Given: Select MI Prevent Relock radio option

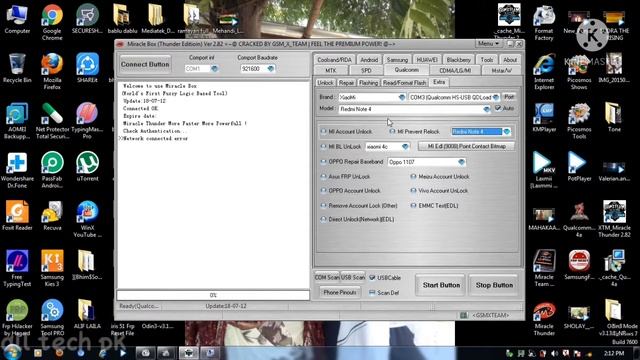Looking at the screenshot, I should (x=392, y=131).
